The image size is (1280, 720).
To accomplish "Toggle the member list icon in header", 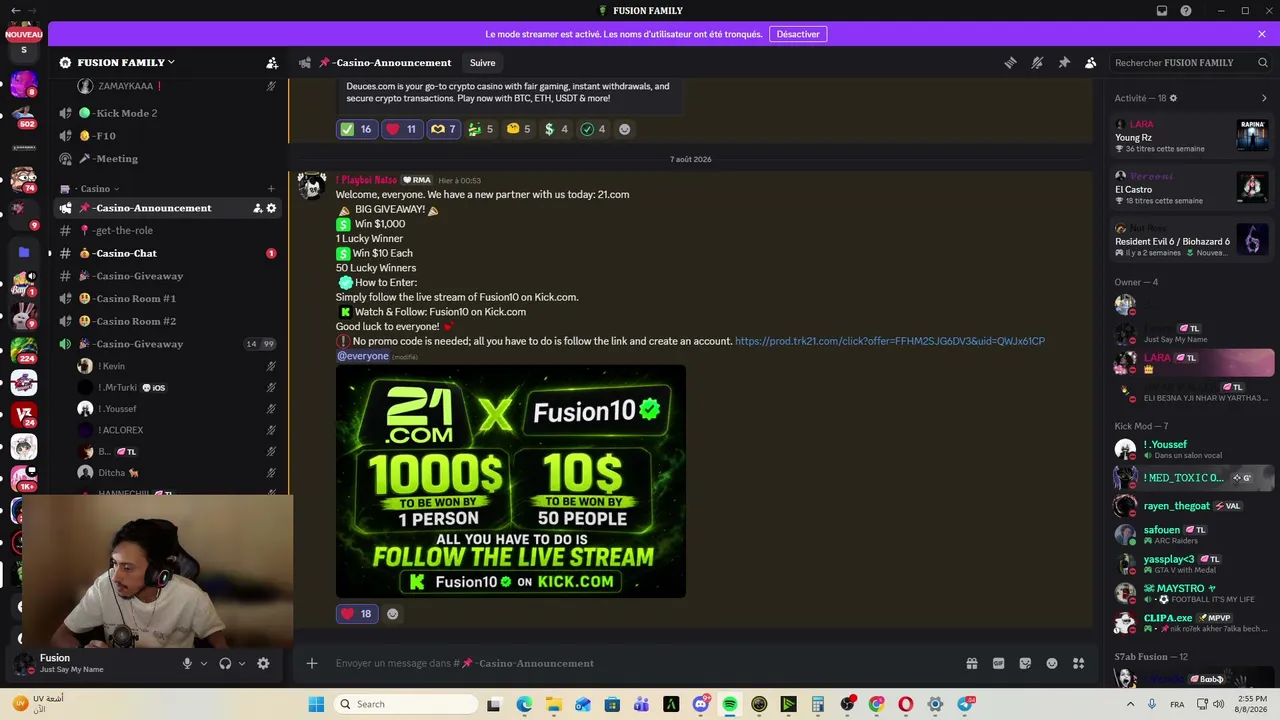I will [1091, 62].
